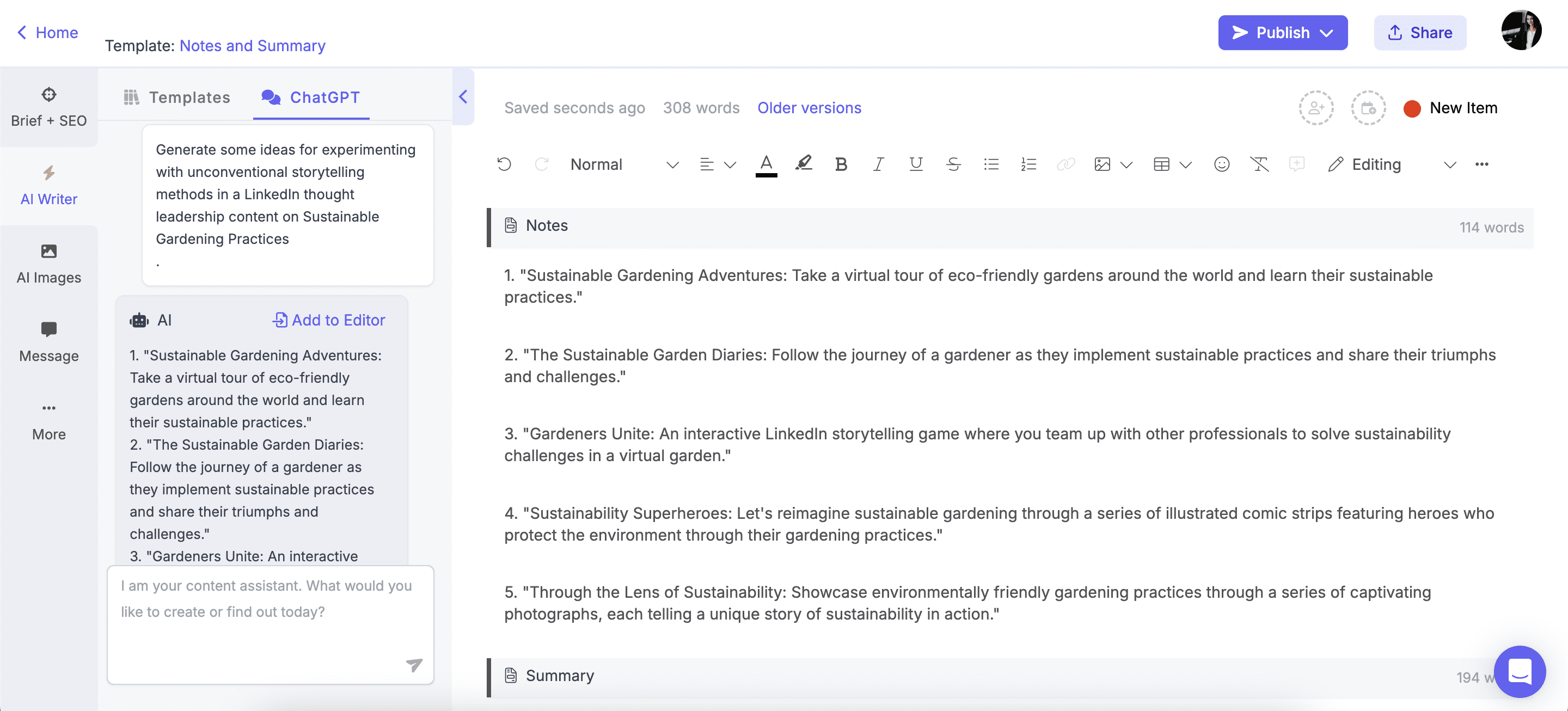Open the More sidebar menu

[48, 421]
